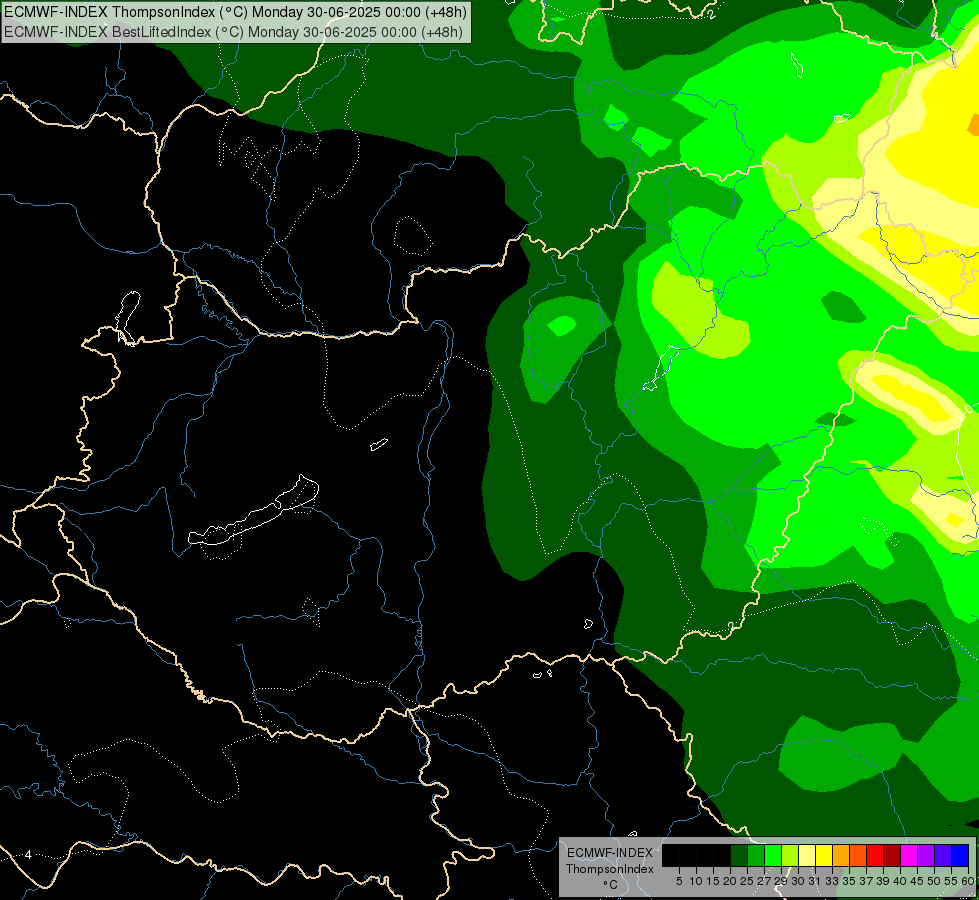The width and height of the screenshot is (979, 900).
Task: Pick the red 37–39 legend swatch
Action: (x=875, y=855)
